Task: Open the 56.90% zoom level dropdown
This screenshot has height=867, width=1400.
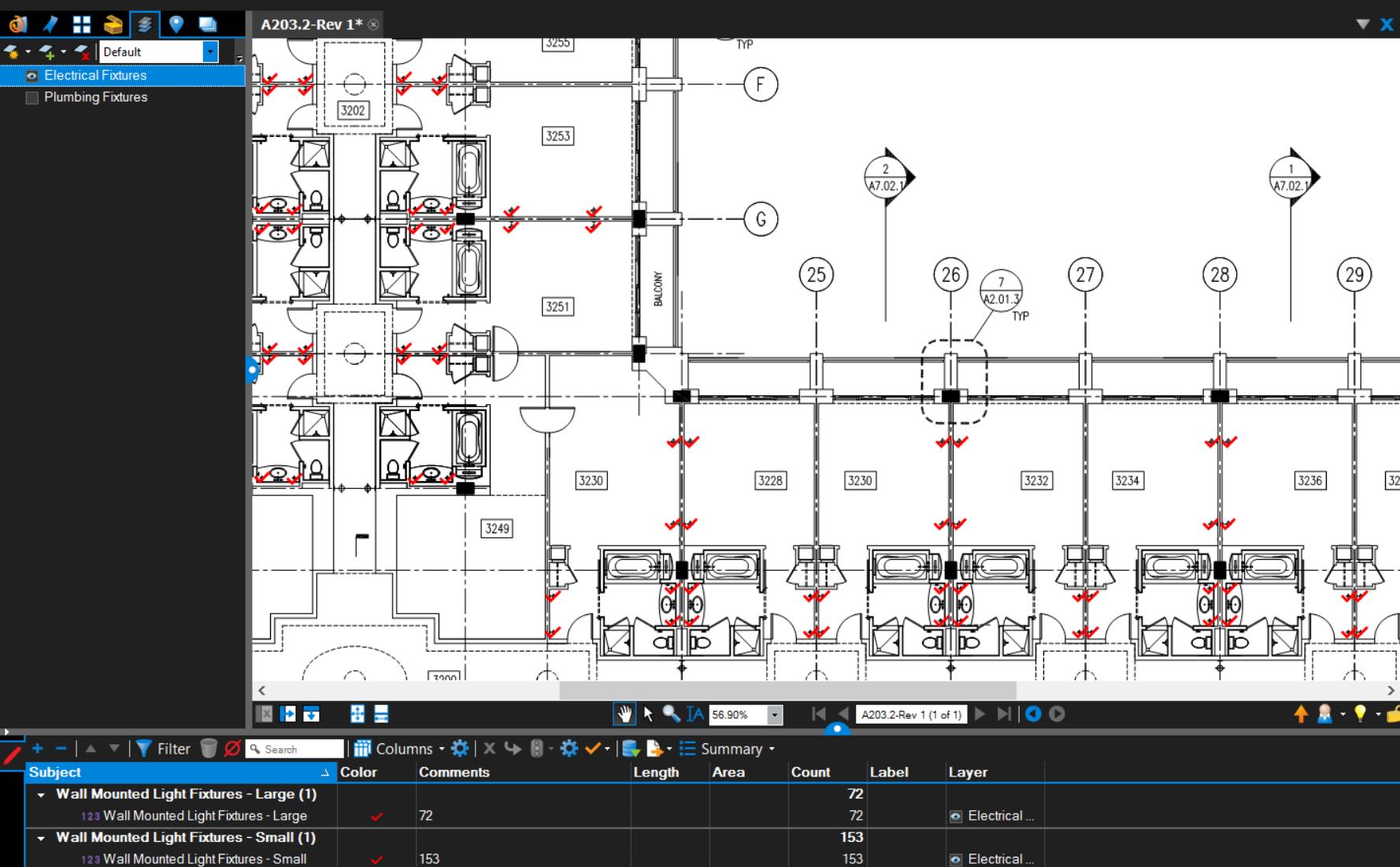Action: point(775,715)
